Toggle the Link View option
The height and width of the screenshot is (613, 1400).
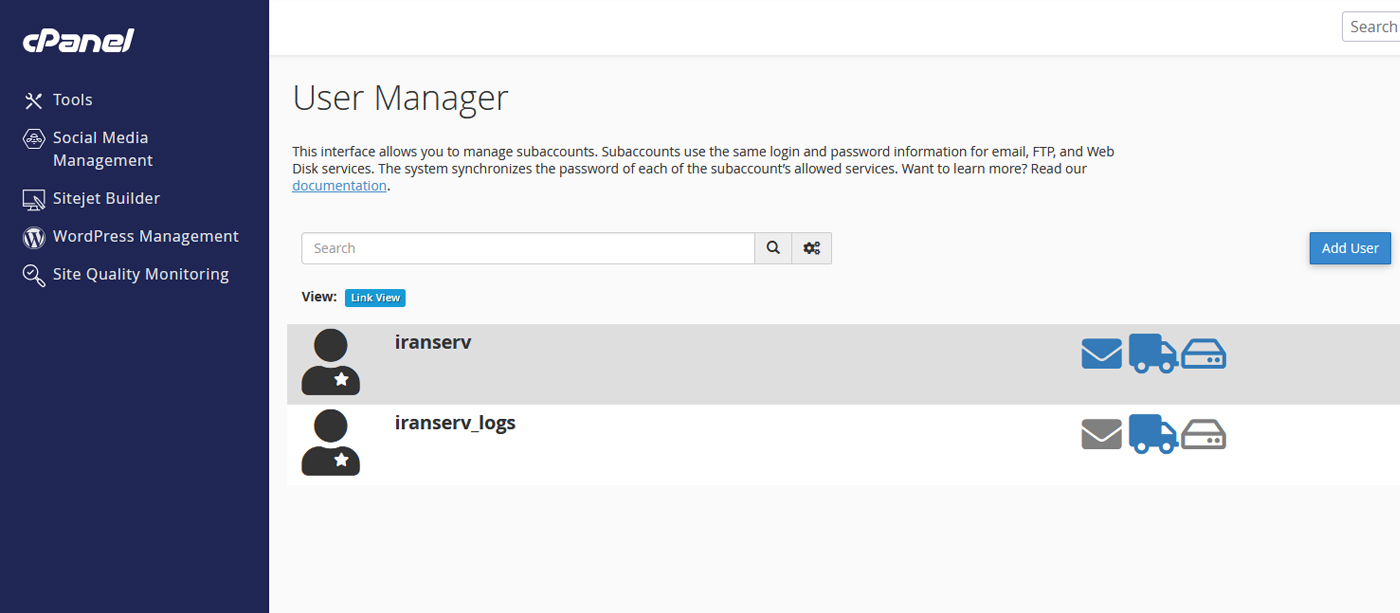(x=375, y=298)
